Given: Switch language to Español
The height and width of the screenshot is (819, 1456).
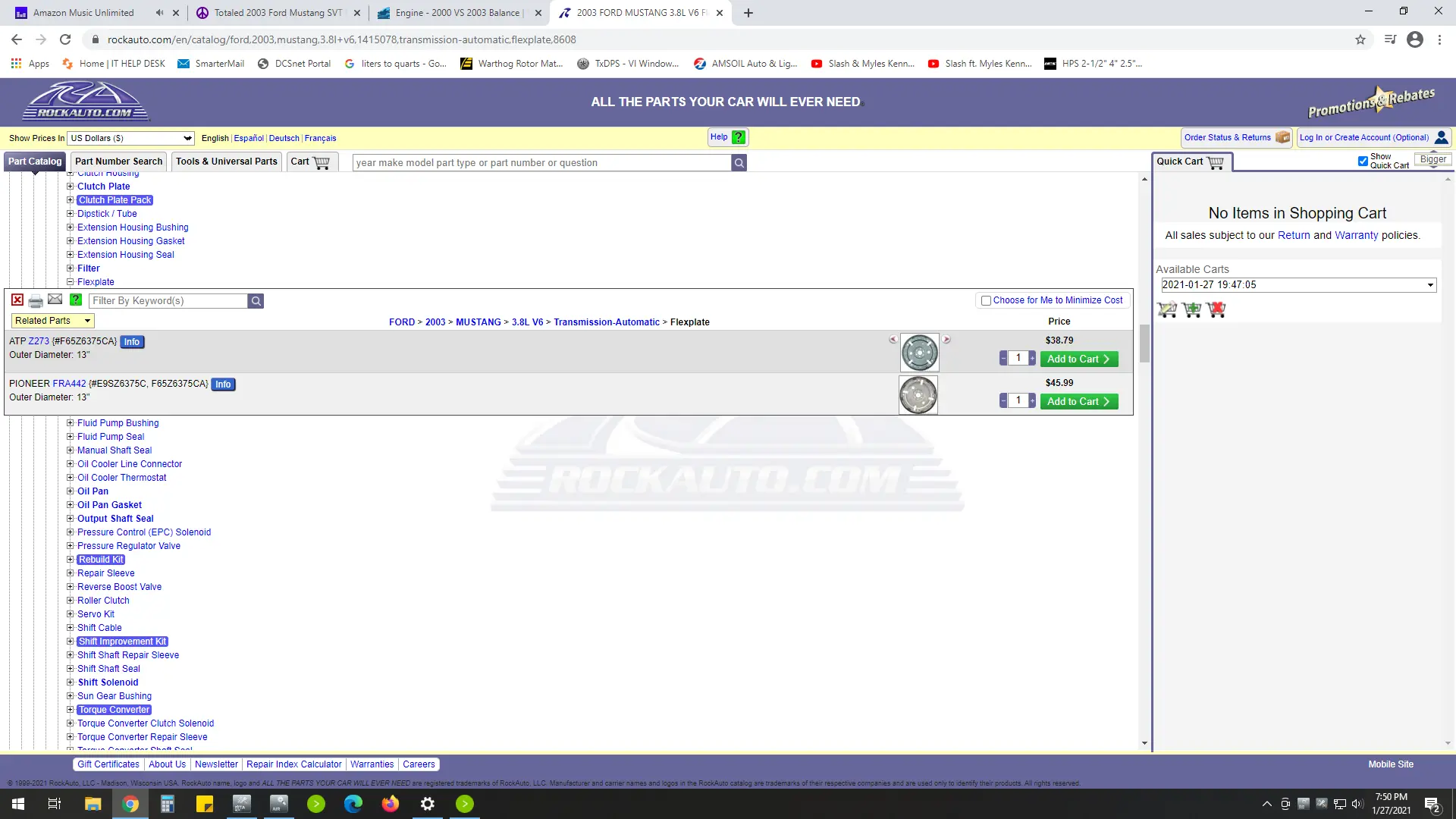Looking at the screenshot, I should [249, 138].
